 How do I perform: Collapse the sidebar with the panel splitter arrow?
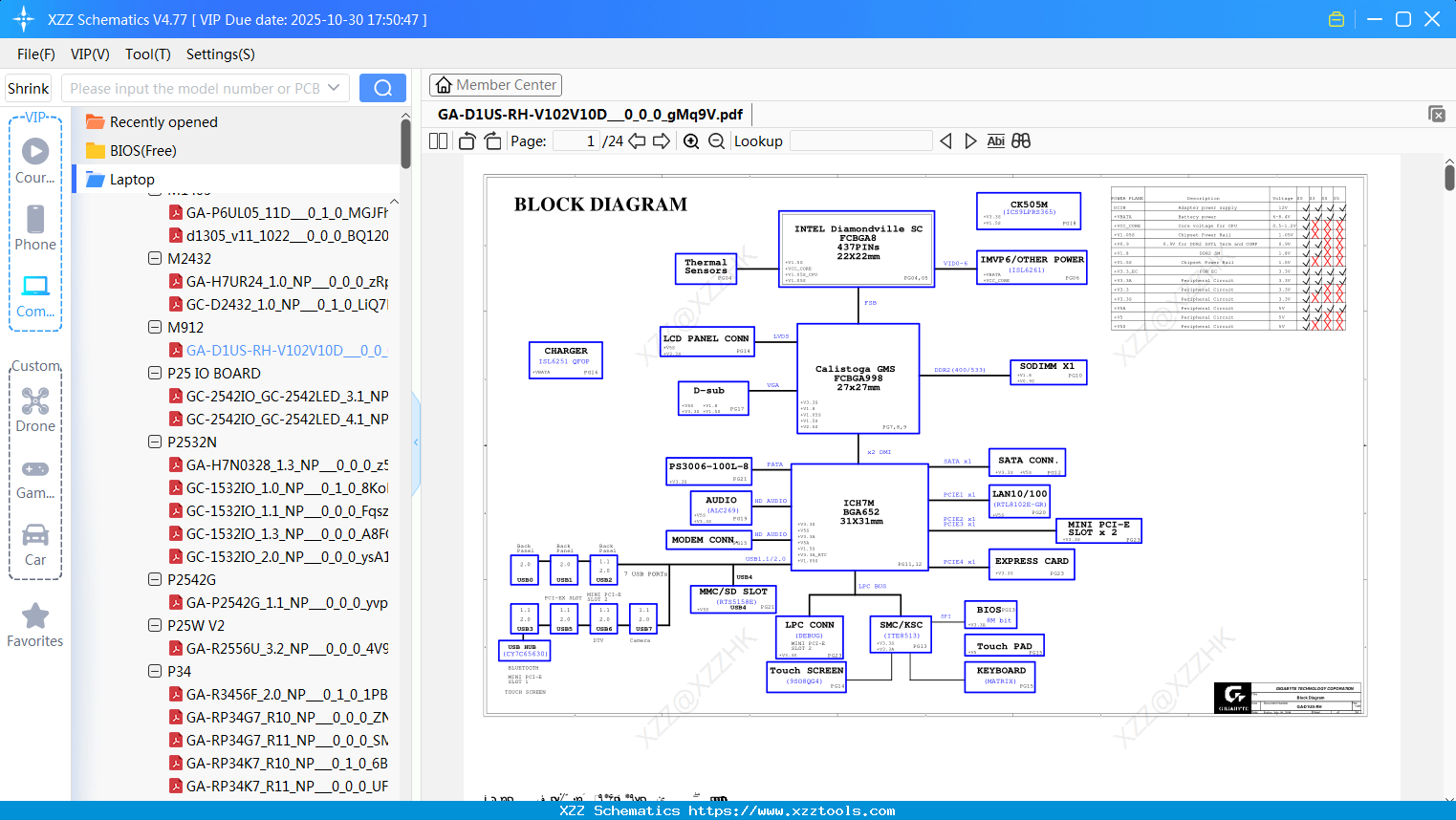click(x=416, y=442)
